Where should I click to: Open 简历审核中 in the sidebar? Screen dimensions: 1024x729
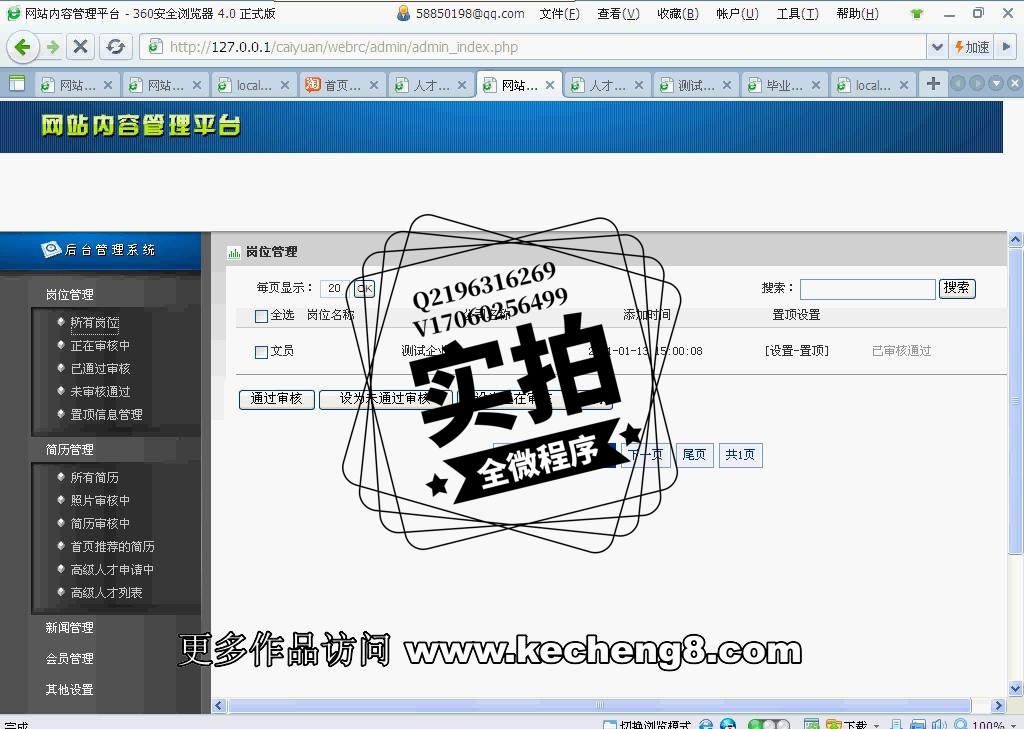click(x=100, y=523)
